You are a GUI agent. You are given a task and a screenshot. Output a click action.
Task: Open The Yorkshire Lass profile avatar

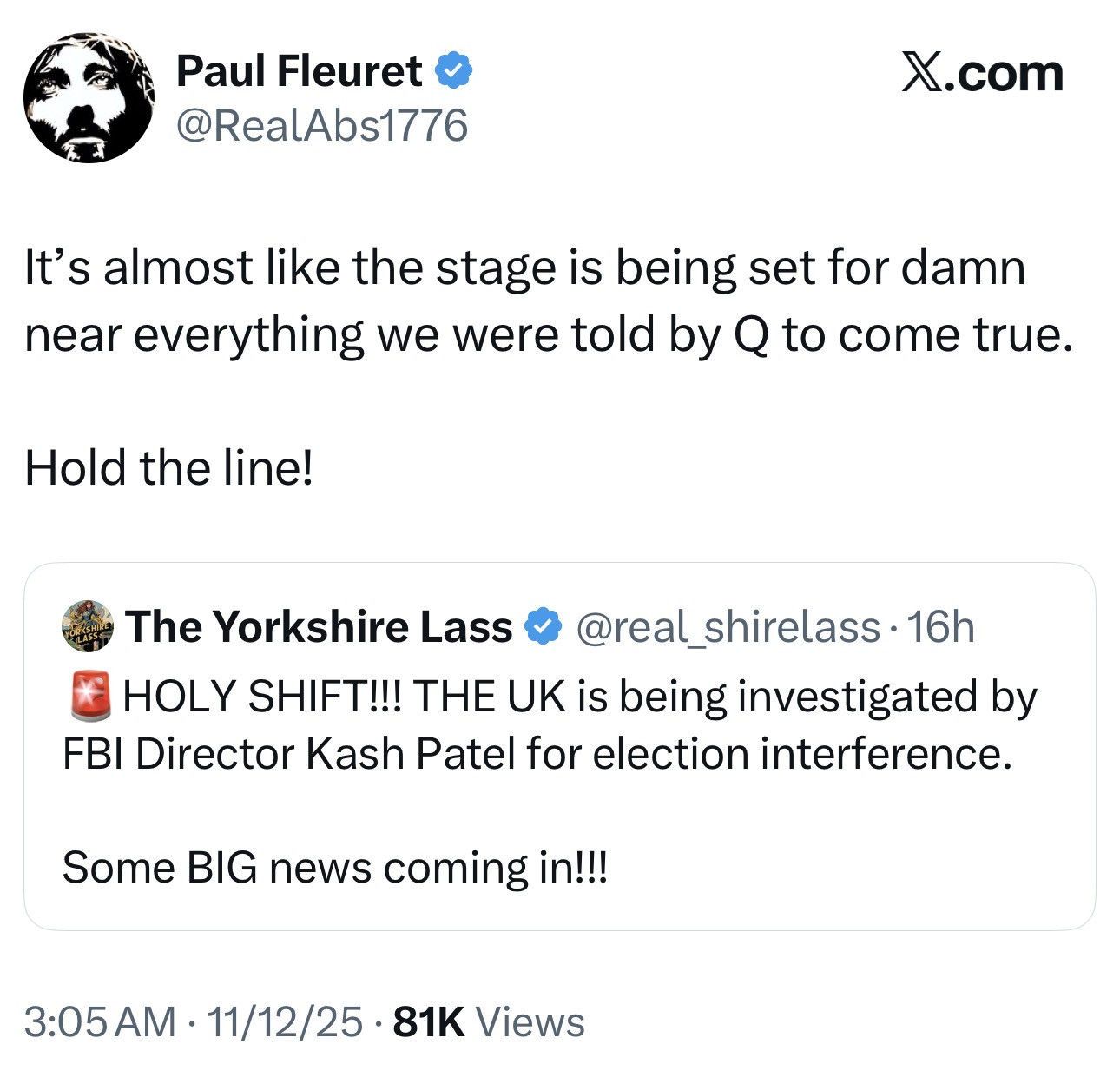pyautogui.click(x=89, y=625)
